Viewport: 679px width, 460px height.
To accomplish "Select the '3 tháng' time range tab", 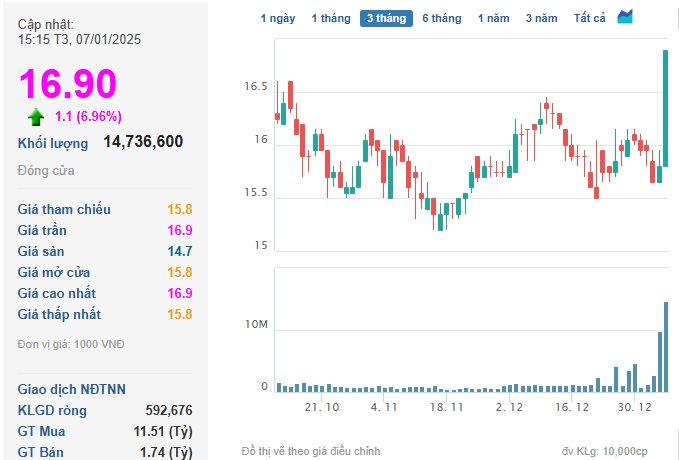I will click(x=386, y=18).
